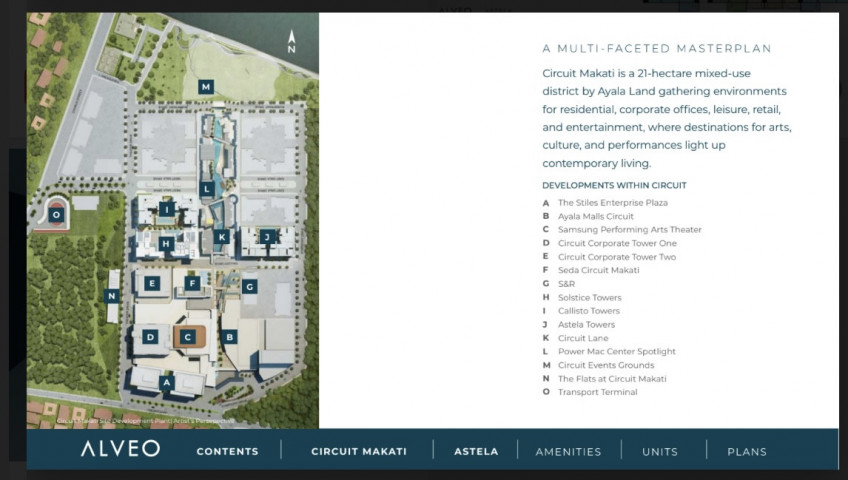Click 'Circuit Corporate Tower Two' legend entry
The width and height of the screenshot is (848, 480).
point(617,257)
